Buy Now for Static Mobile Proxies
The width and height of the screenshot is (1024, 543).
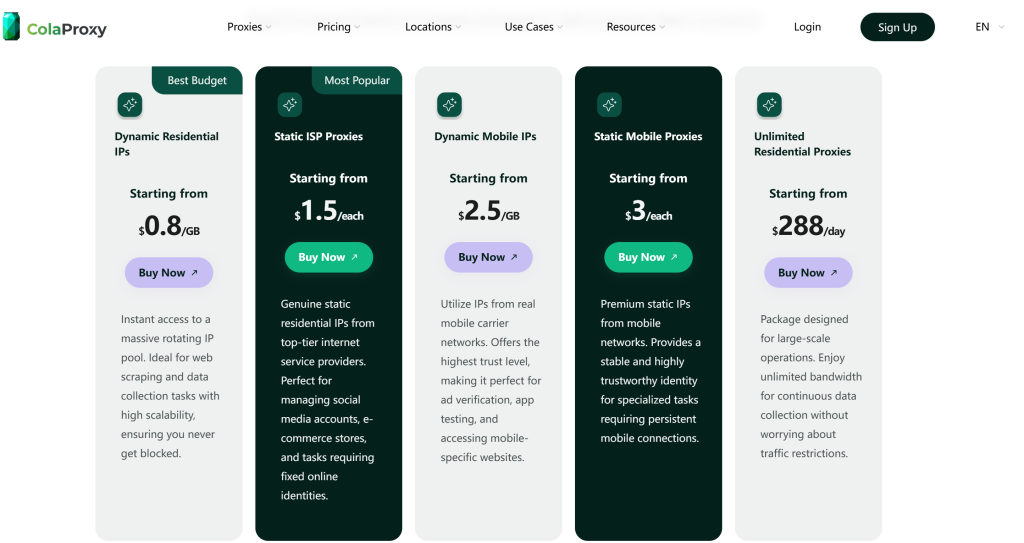click(648, 257)
